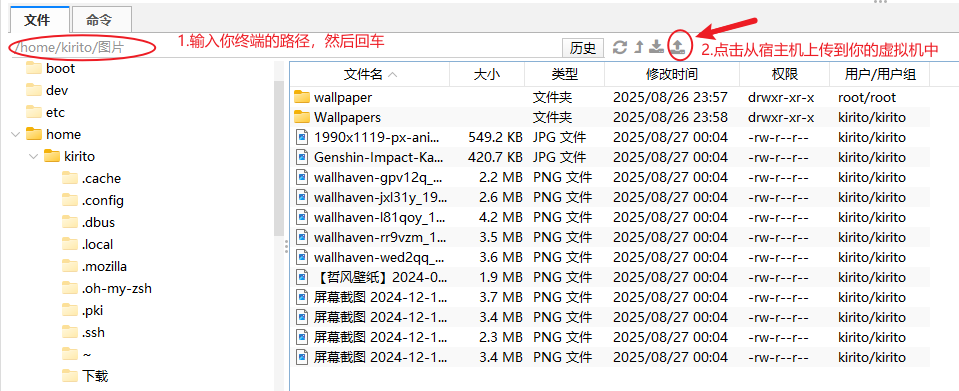The height and width of the screenshot is (391, 959).
Task: Click the dev folder icon in tree
Action: 34,90
